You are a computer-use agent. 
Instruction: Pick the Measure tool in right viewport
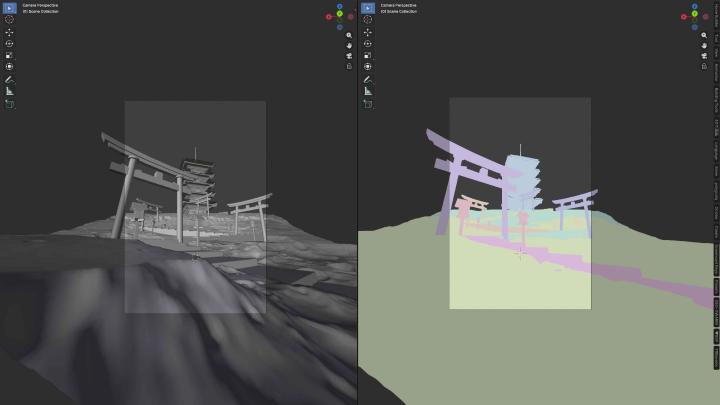[x=368, y=91]
